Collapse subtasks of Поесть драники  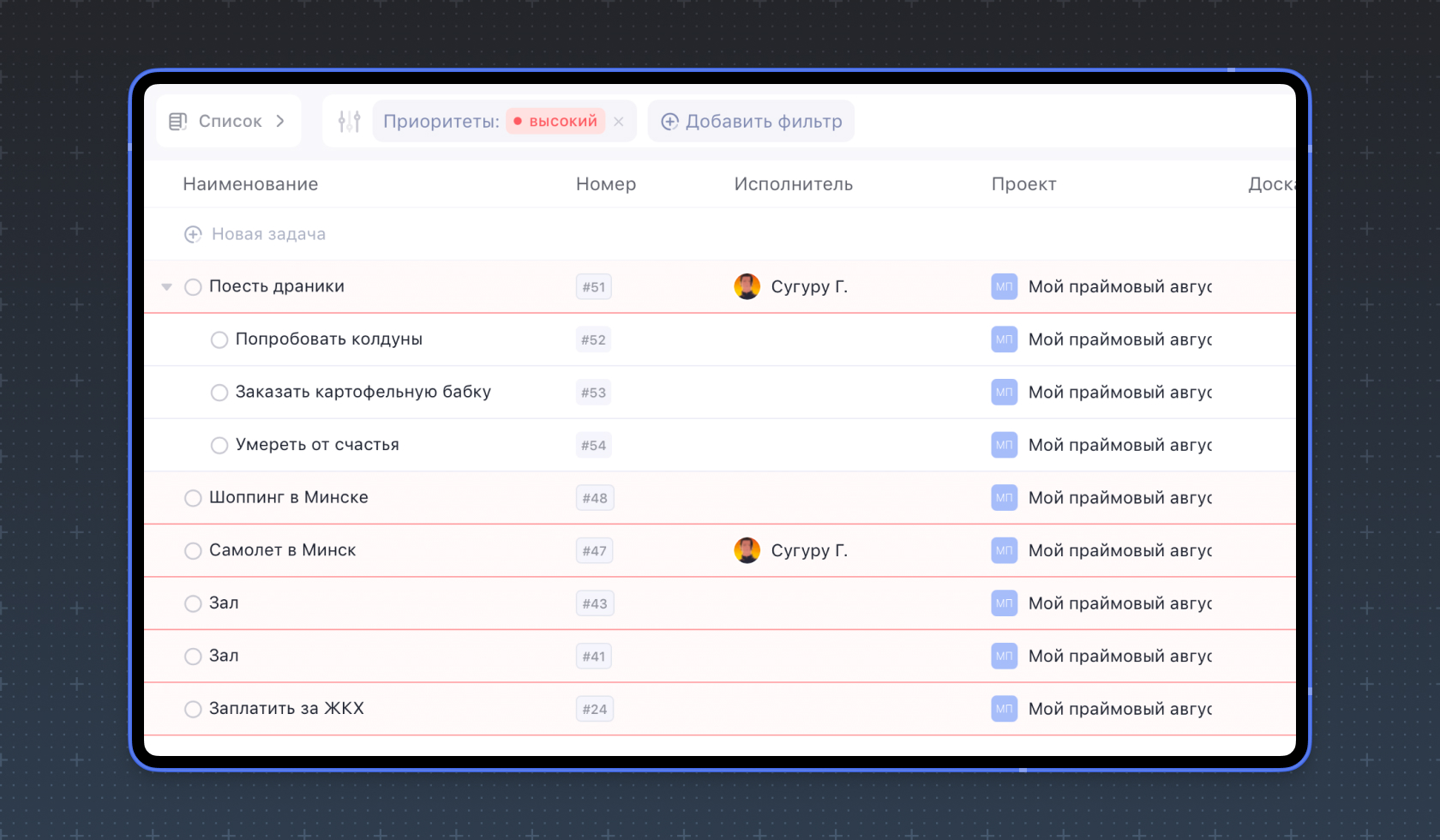[167, 287]
